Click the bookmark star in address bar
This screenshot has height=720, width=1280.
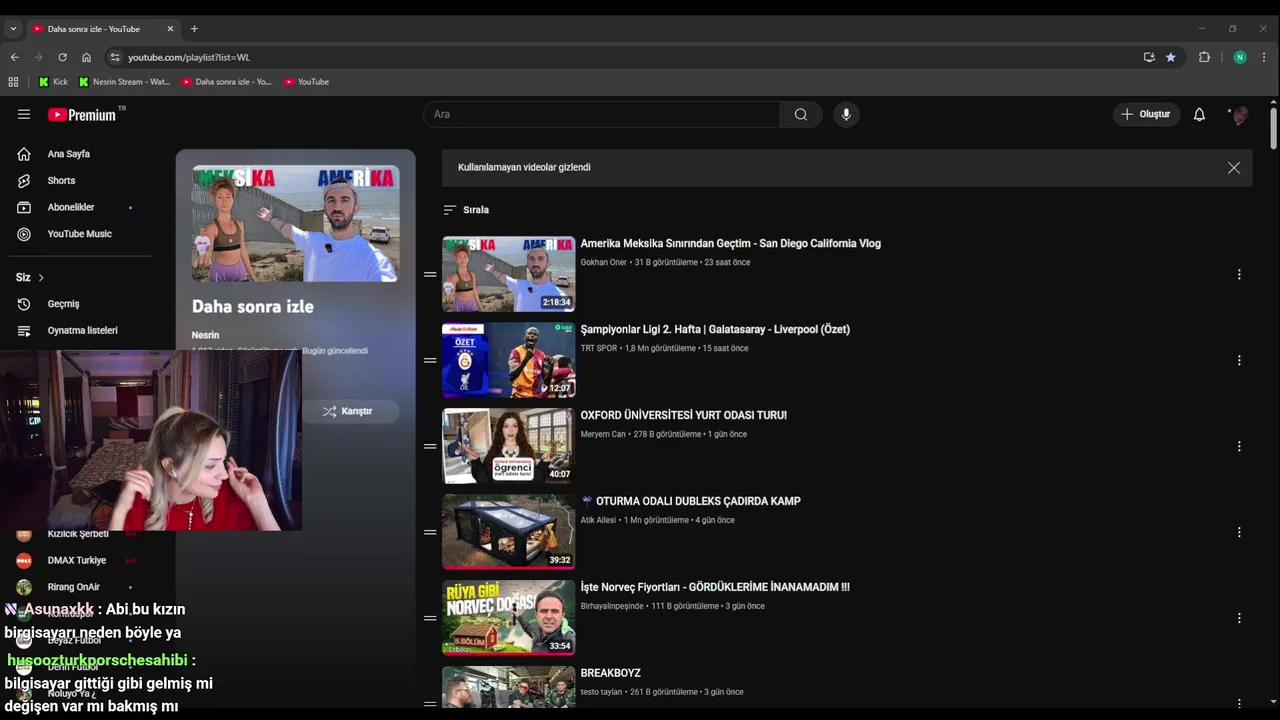pos(1170,57)
